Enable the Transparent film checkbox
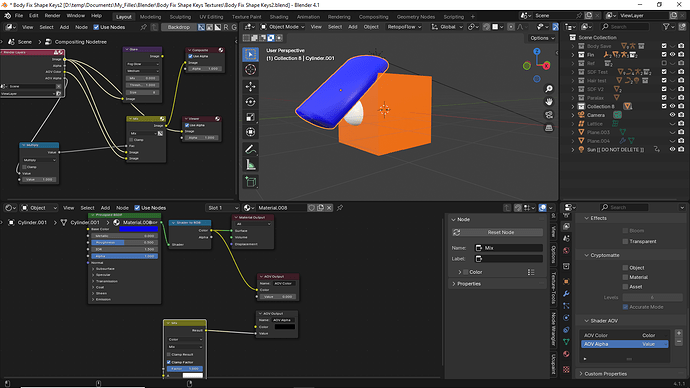The image size is (690, 388). pyautogui.click(x=625, y=241)
